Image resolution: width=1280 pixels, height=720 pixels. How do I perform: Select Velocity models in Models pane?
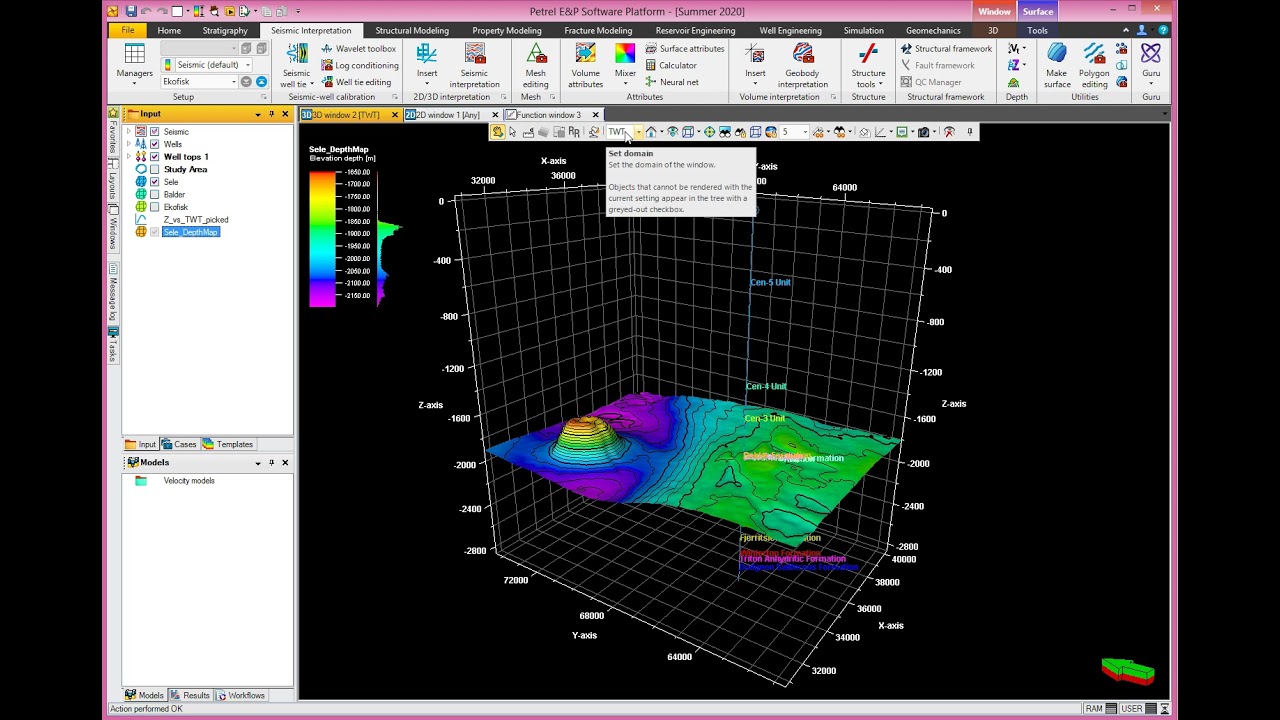[189, 481]
